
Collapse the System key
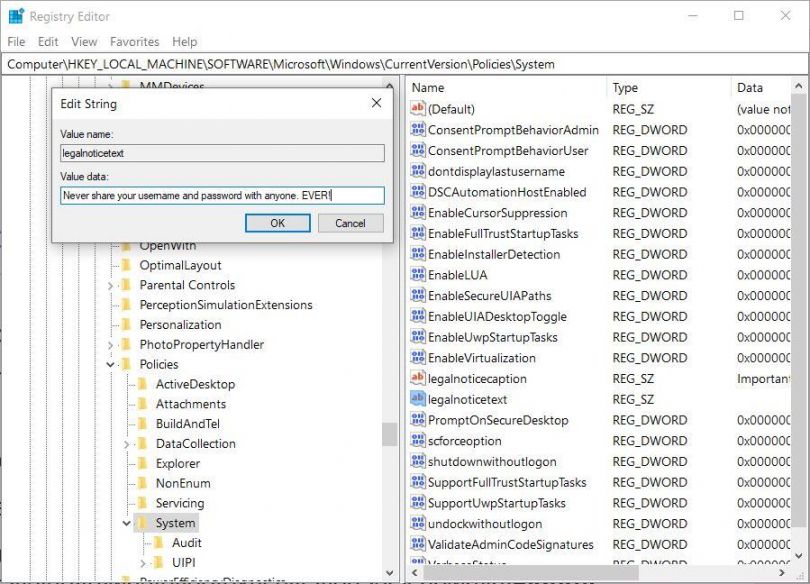click(x=124, y=523)
